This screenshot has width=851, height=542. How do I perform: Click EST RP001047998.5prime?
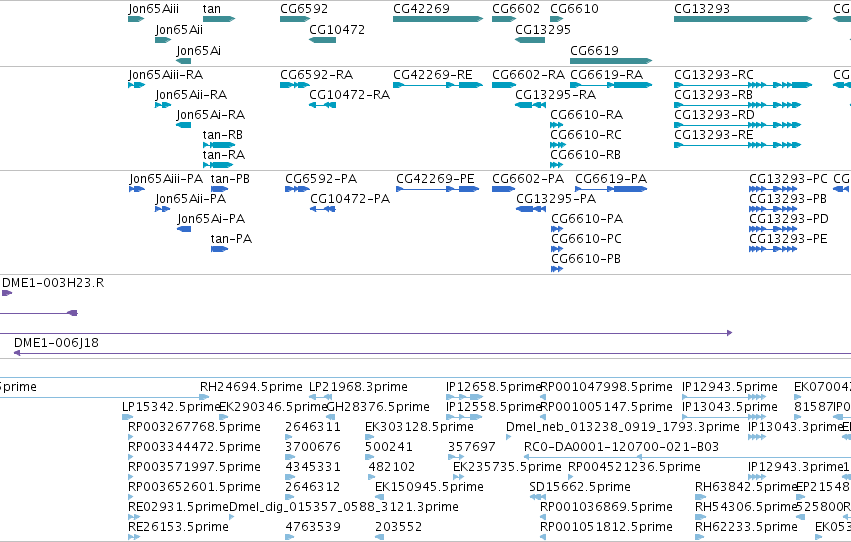[x=543, y=398]
